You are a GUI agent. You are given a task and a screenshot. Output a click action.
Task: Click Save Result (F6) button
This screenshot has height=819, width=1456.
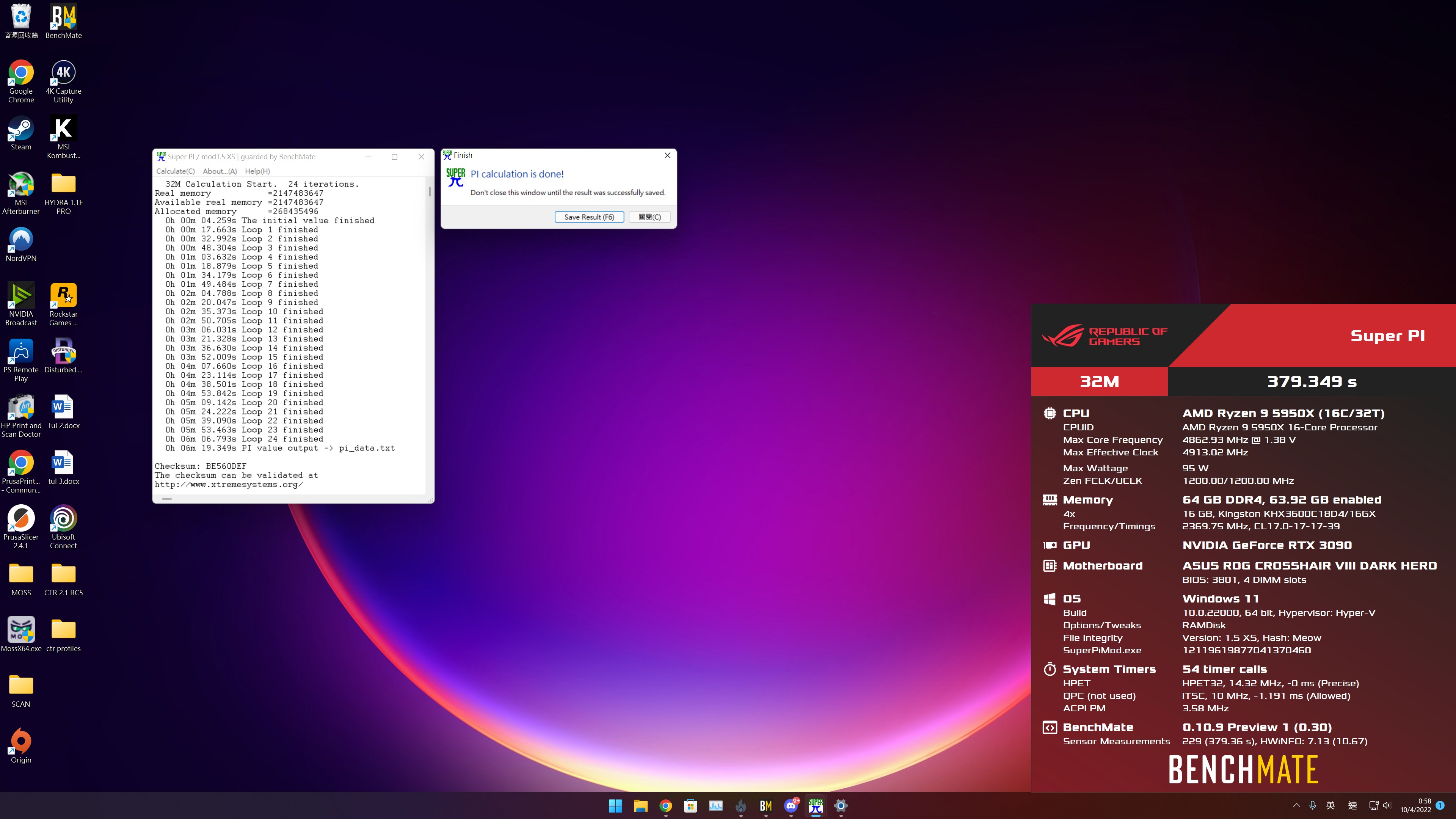(x=589, y=217)
